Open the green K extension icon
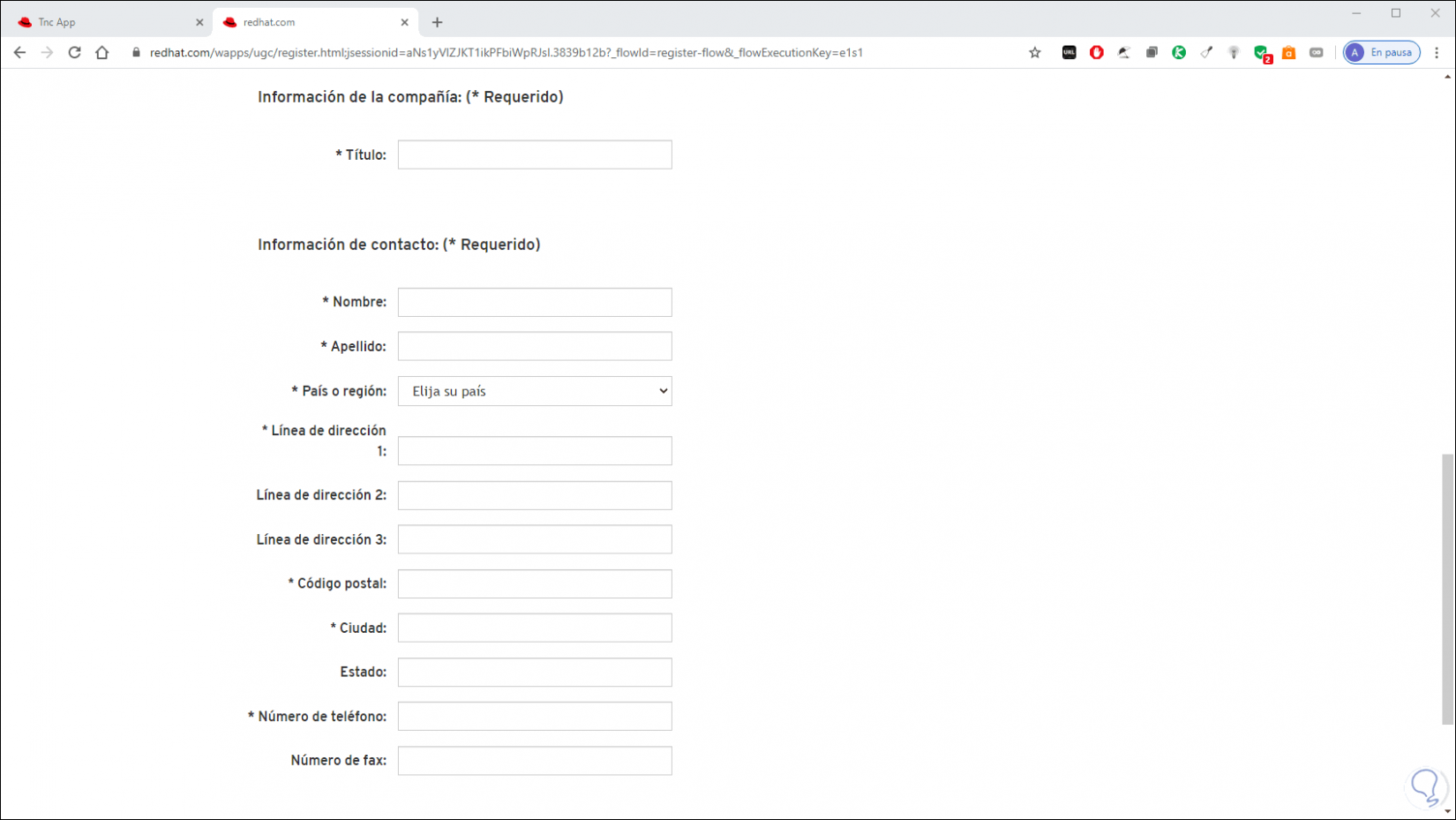1456x820 pixels. (1179, 53)
